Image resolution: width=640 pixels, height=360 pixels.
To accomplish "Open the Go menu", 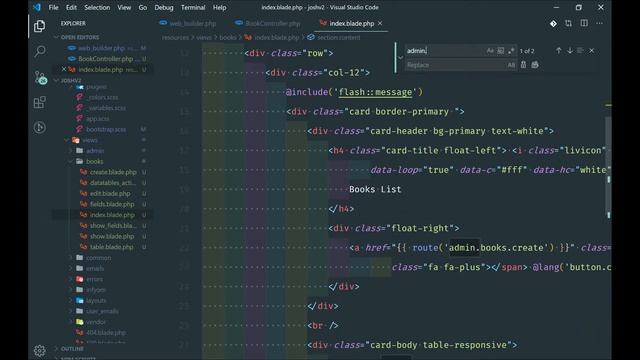I will click(142, 7).
